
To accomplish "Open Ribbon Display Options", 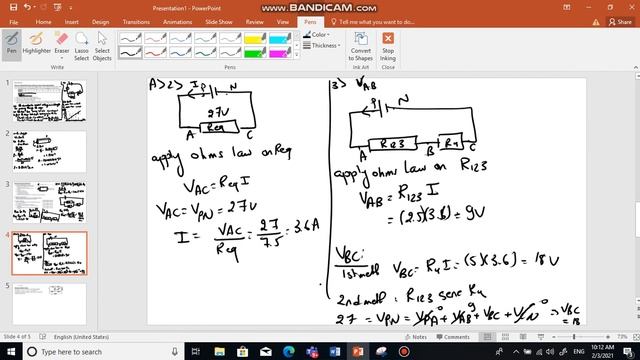I will (567, 7).
